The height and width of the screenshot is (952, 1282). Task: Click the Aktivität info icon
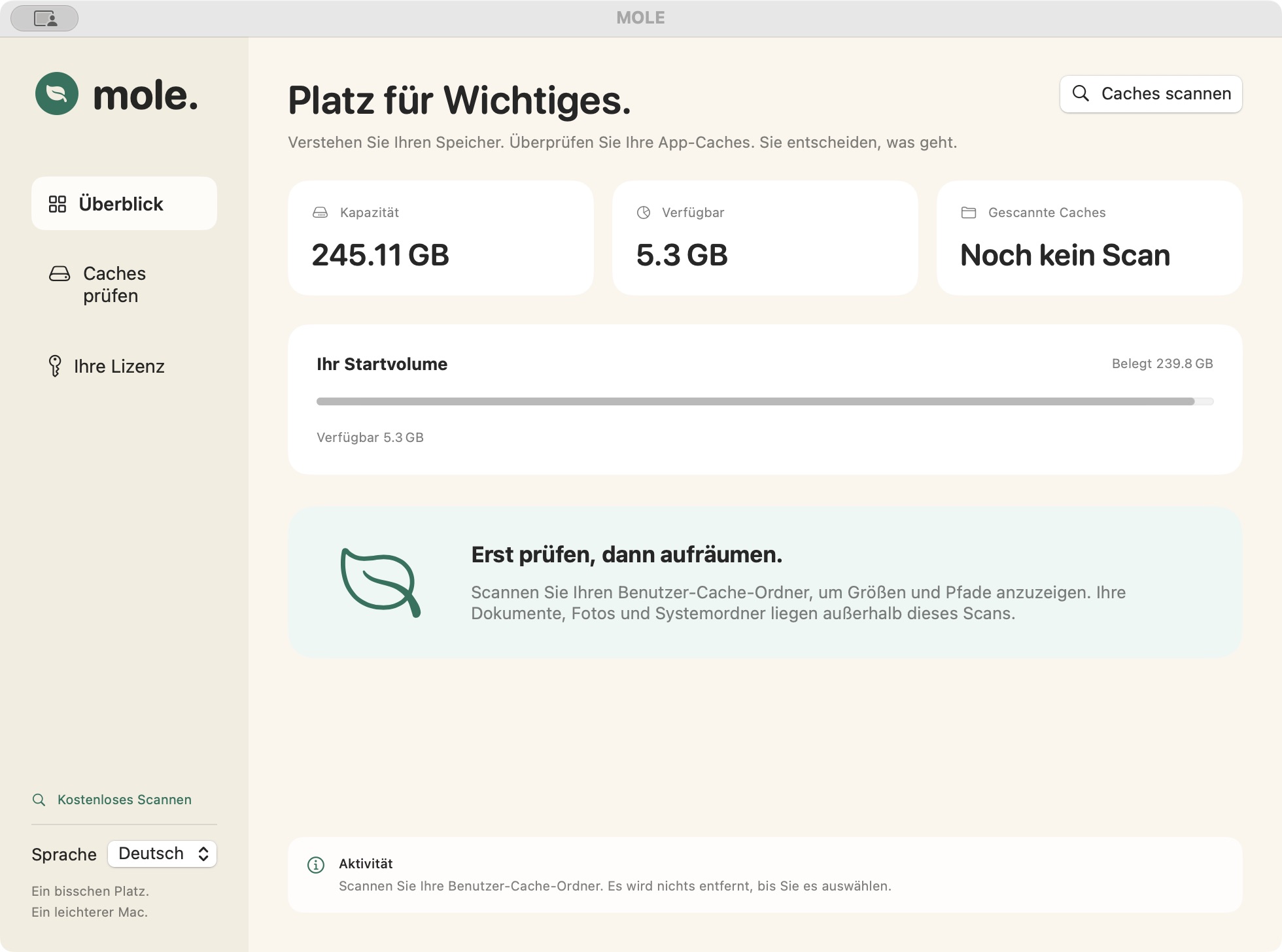tap(316, 865)
